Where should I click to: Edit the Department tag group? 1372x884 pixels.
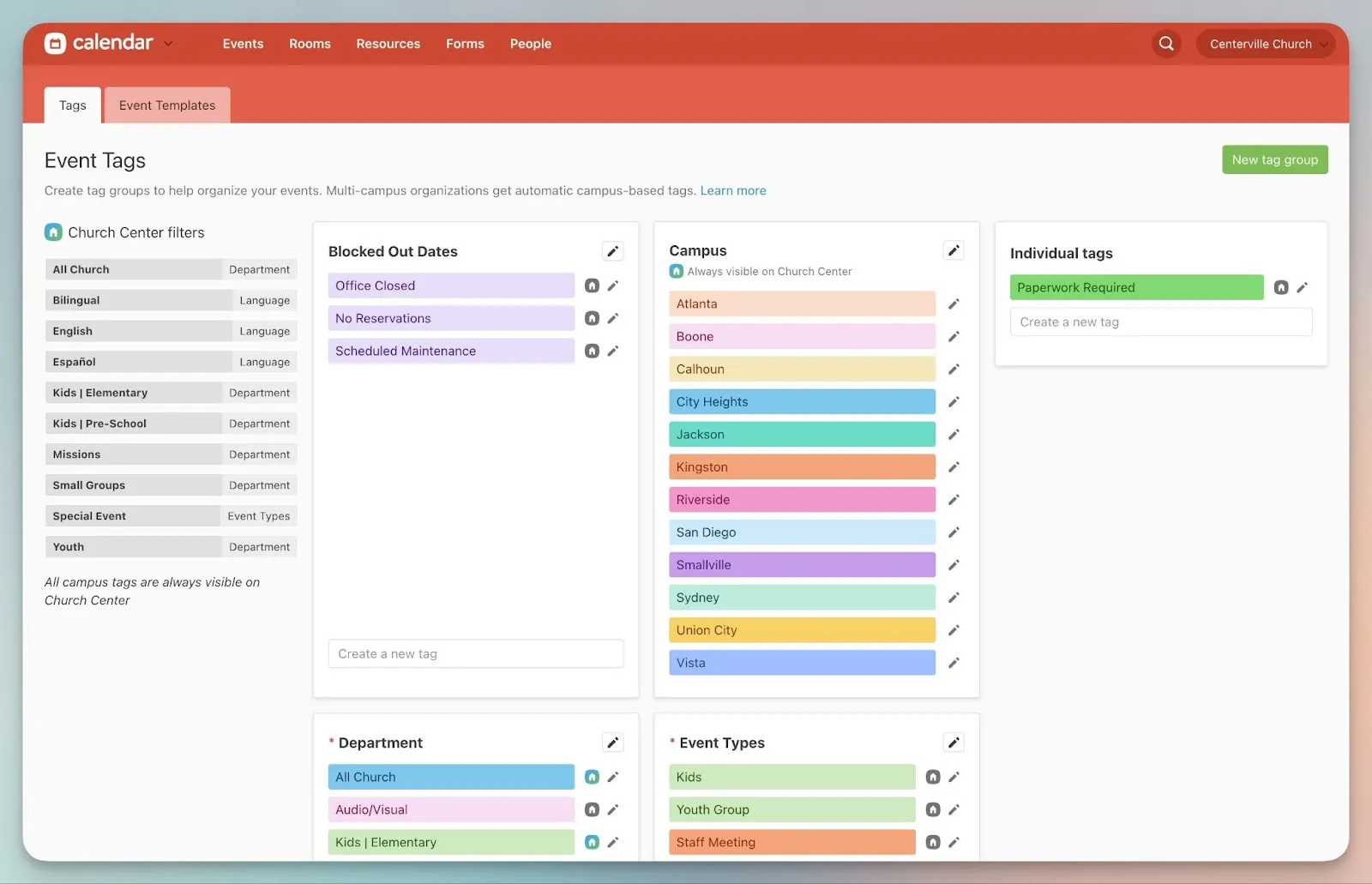pyautogui.click(x=612, y=743)
